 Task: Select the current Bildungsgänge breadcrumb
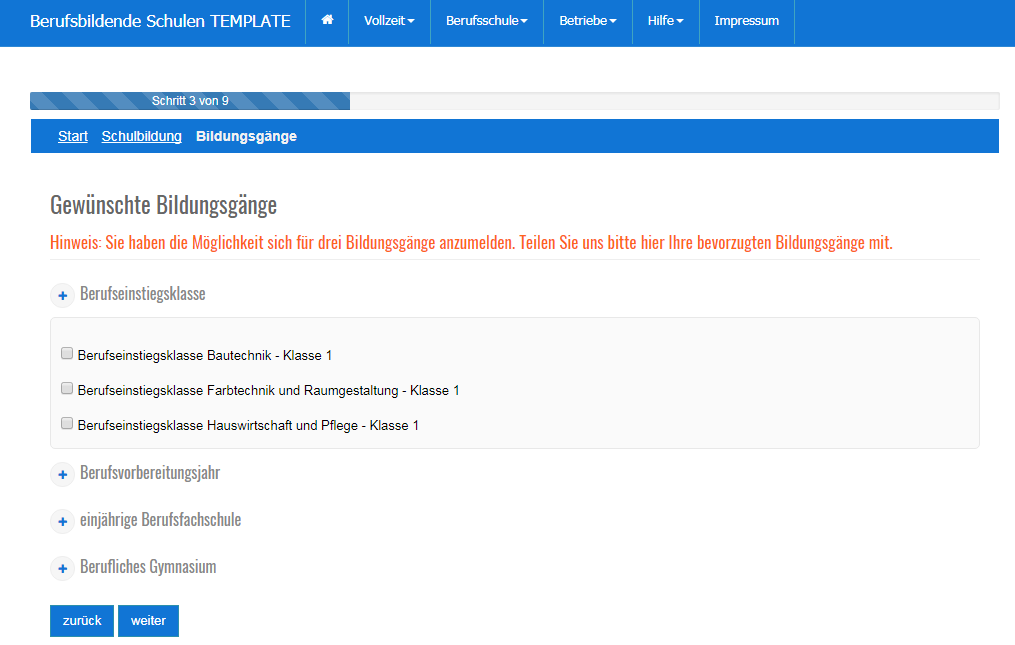click(x=246, y=136)
